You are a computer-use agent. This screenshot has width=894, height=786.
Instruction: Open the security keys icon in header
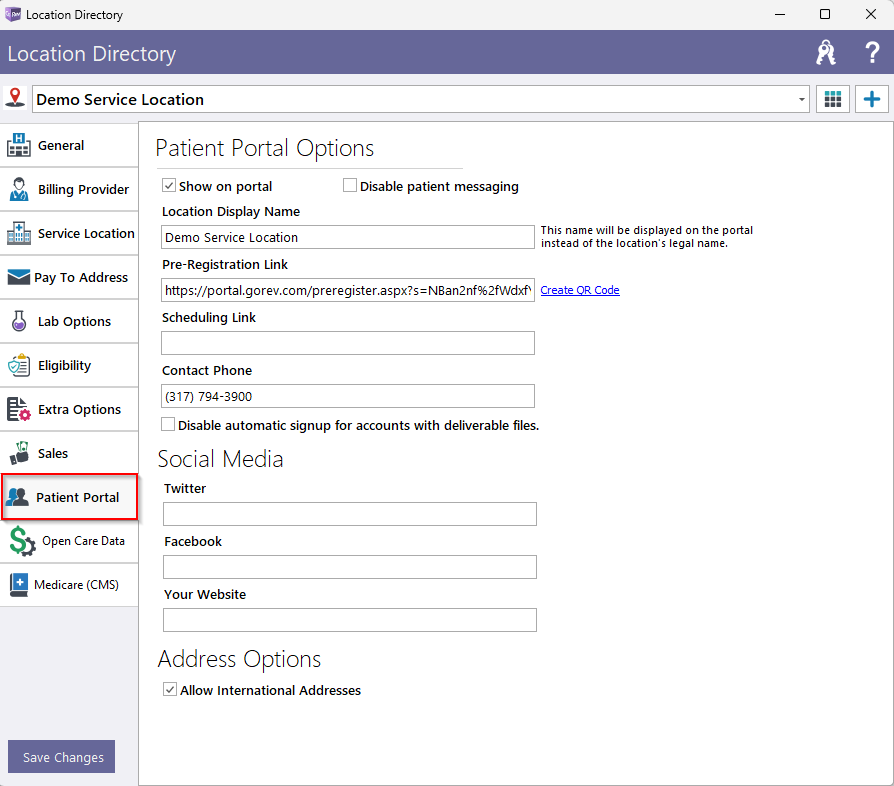826,53
